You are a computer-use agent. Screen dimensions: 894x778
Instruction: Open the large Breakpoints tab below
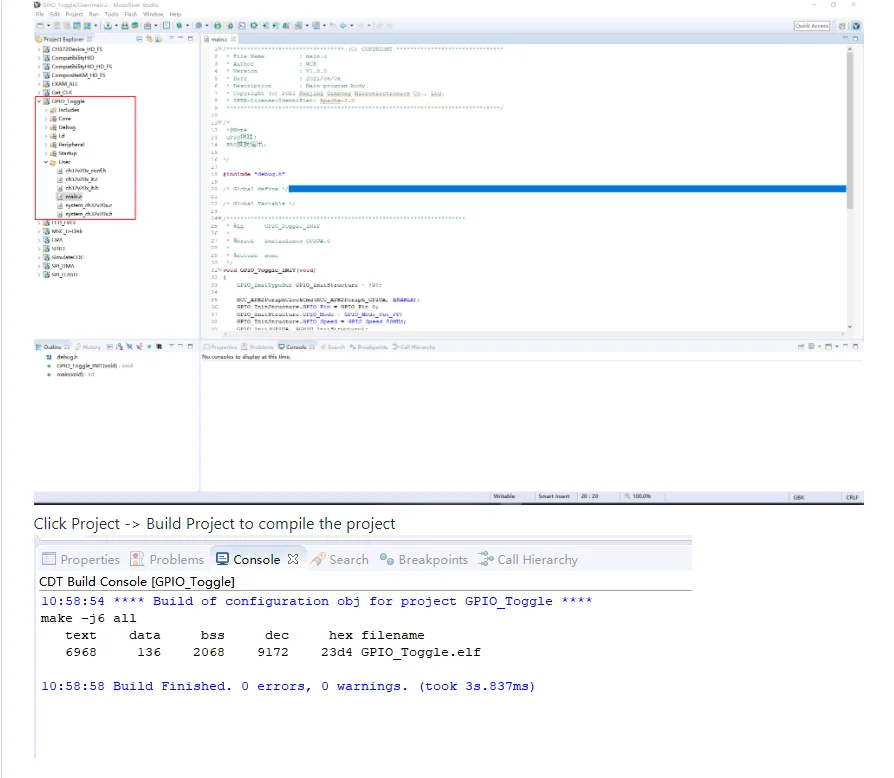[424, 560]
